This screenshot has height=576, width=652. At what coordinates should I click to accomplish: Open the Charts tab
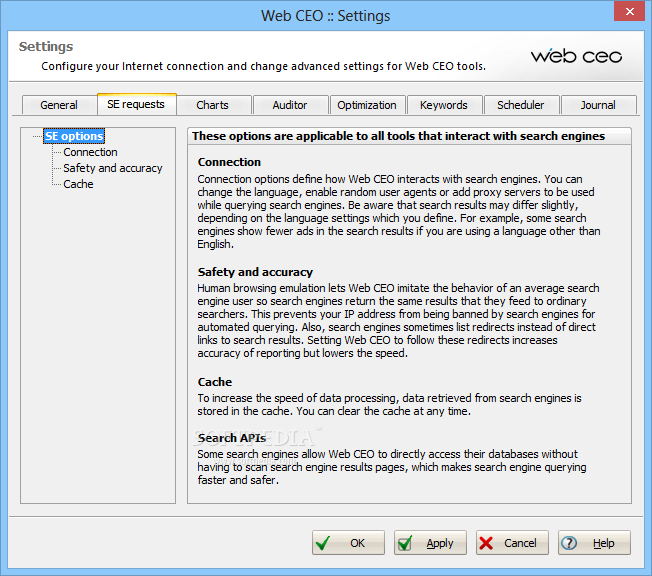pos(212,105)
